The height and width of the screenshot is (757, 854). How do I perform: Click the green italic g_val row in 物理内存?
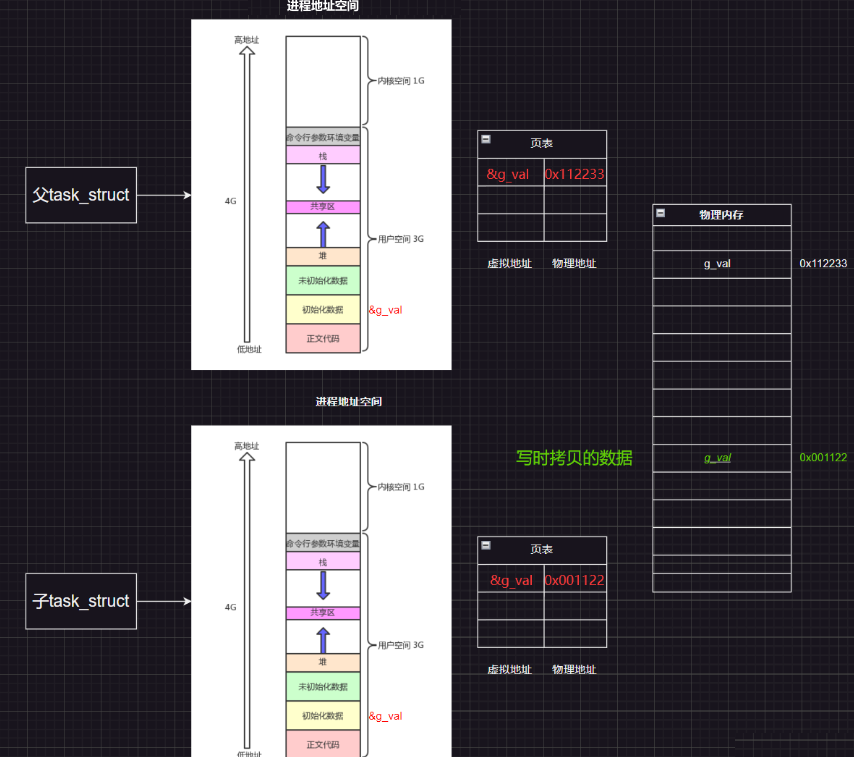point(722,458)
